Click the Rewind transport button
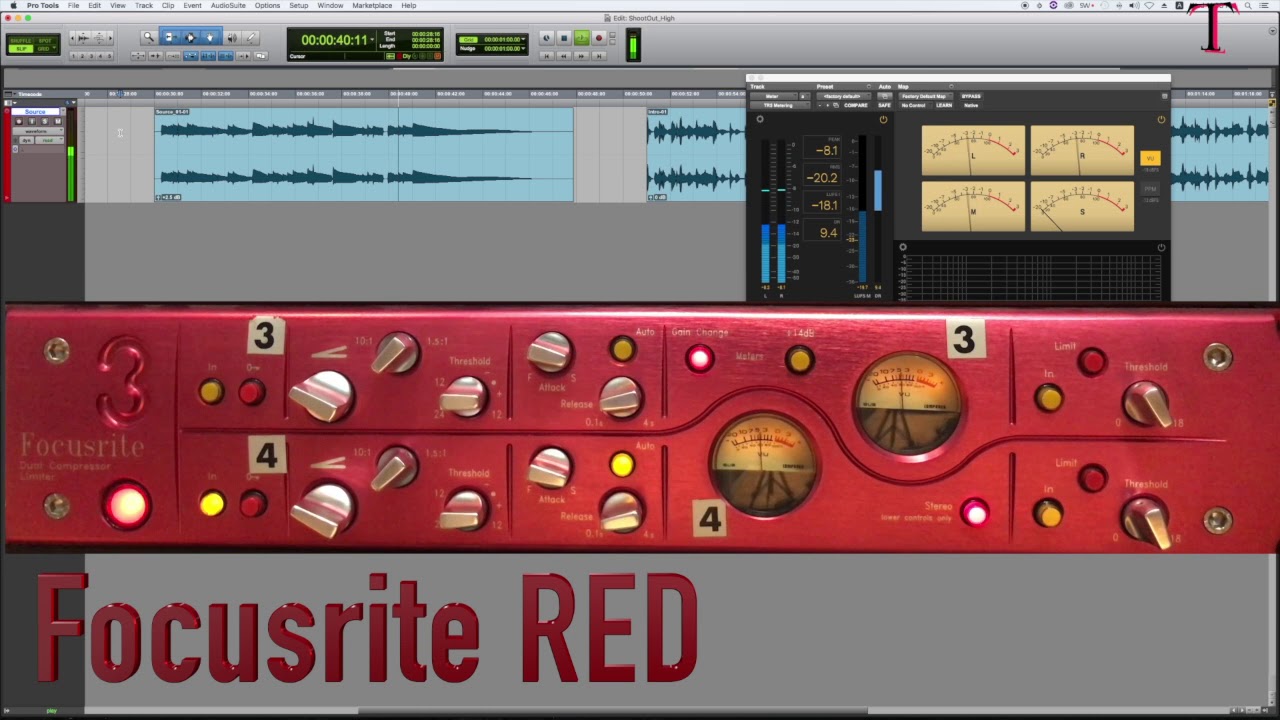This screenshot has height=720, width=1280. click(x=563, y=55)
